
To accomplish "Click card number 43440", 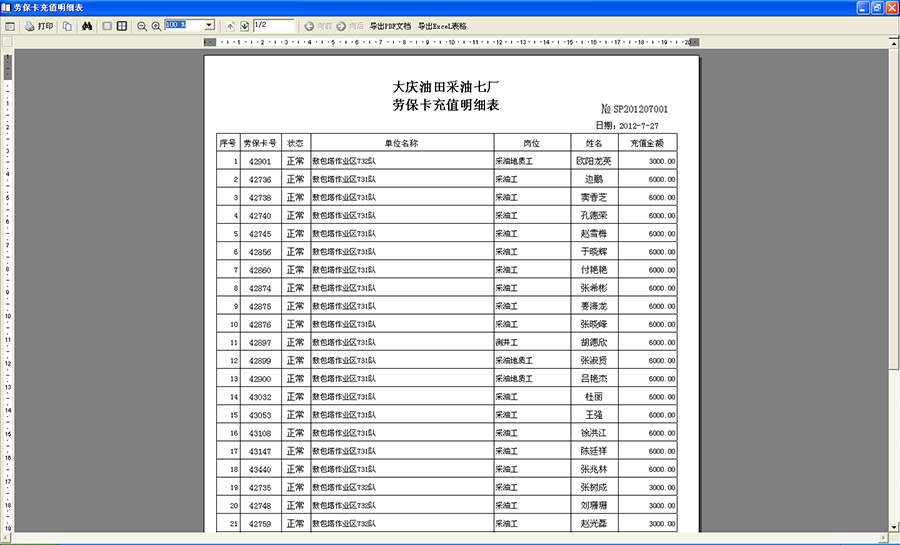I will pyautogui.click(x=260, y=469).
